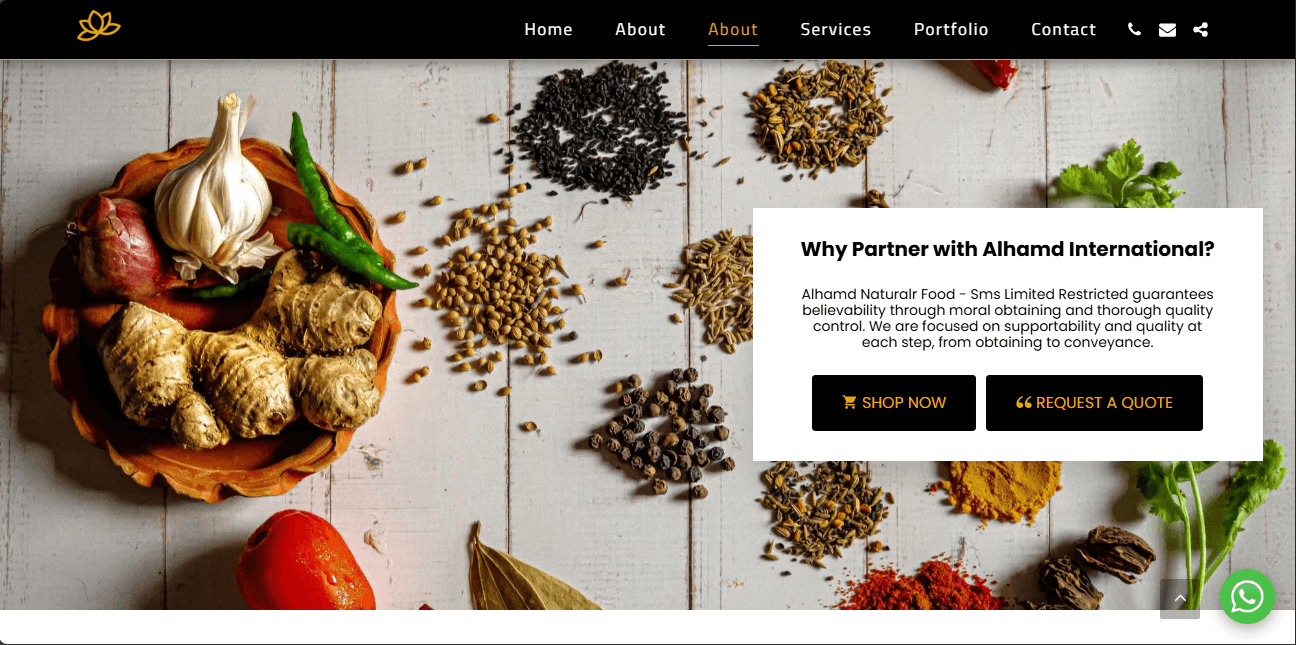This screenshot has height=645, width=1296.
Task: Select the white About link beside Home
Action: [640, 30]
